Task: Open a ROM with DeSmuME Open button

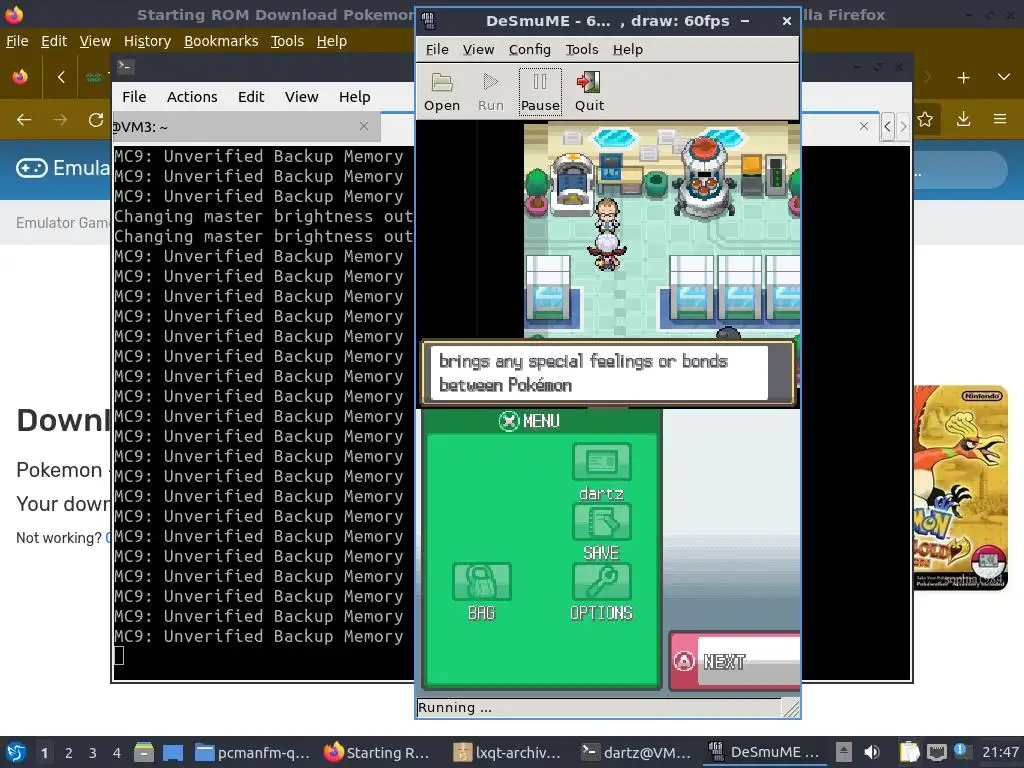Action: [441, 92]
